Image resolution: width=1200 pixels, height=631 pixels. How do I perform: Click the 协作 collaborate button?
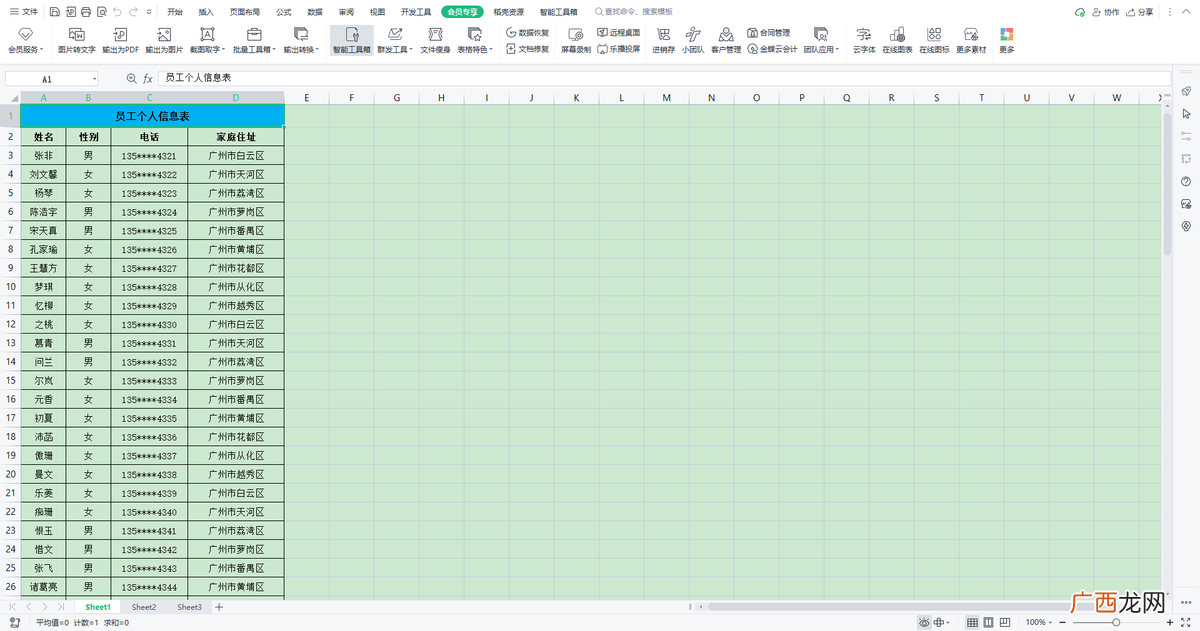tap(1106, 12)
